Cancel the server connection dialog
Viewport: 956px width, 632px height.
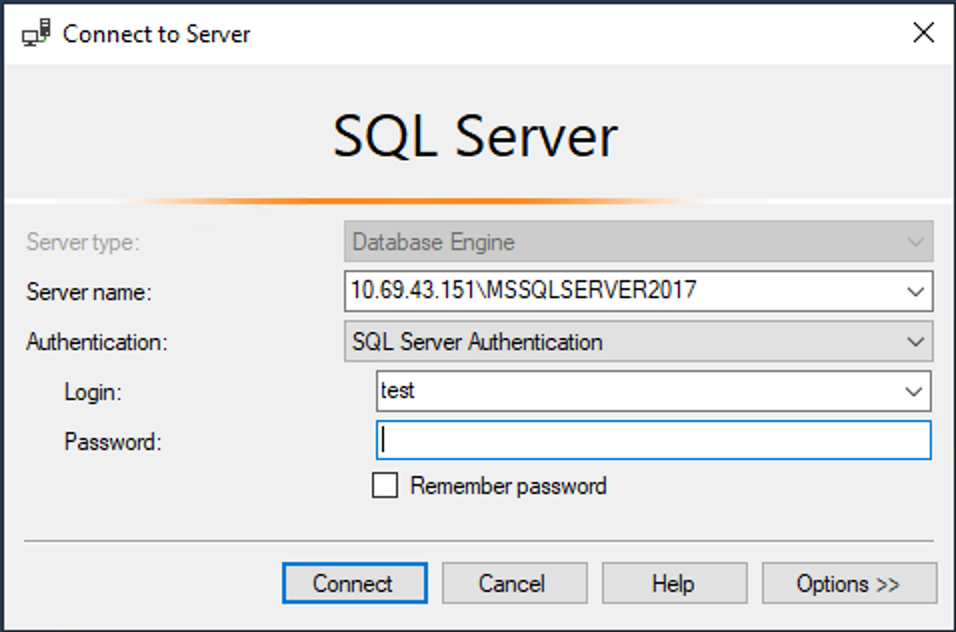(x=514, y=584)
